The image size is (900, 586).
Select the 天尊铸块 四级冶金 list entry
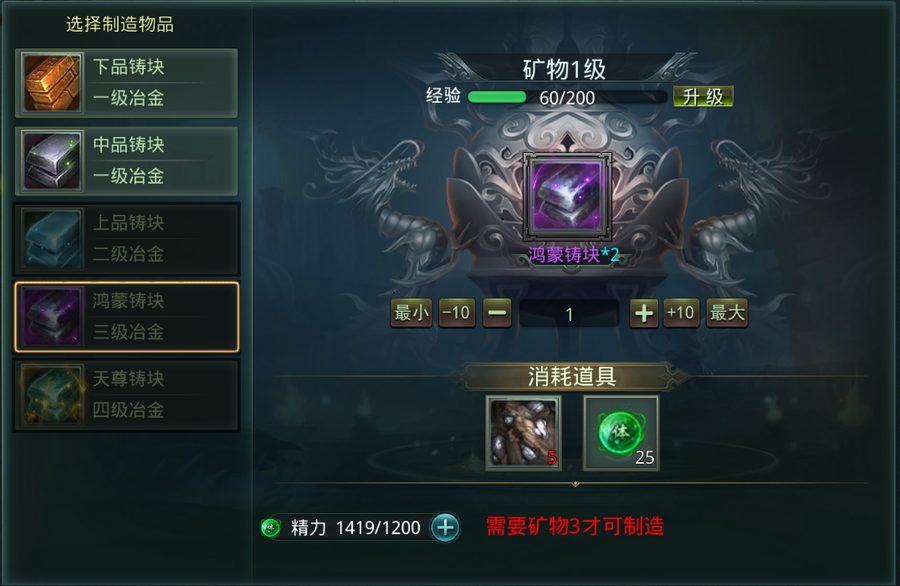tap(126, 395)
